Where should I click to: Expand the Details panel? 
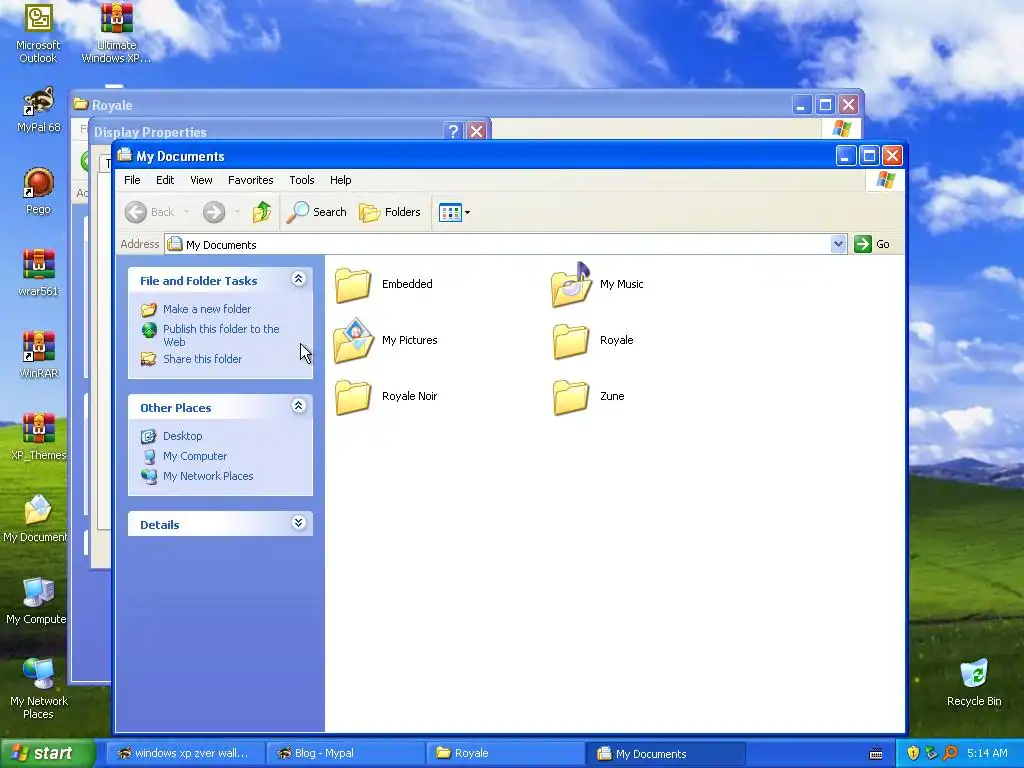[298, 523]
